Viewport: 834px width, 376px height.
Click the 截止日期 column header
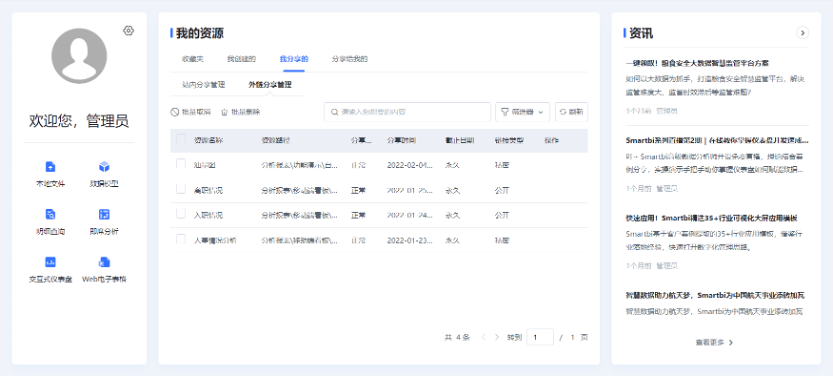[x=460, y=140]
